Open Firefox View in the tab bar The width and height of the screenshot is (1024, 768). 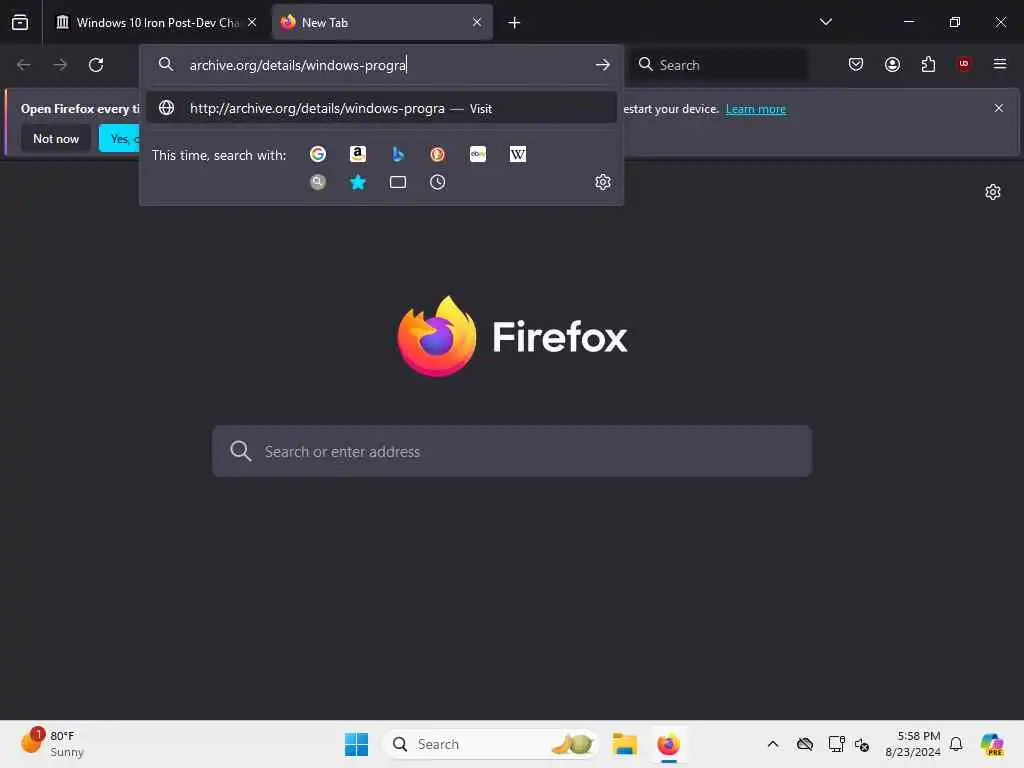pos(20,22)
